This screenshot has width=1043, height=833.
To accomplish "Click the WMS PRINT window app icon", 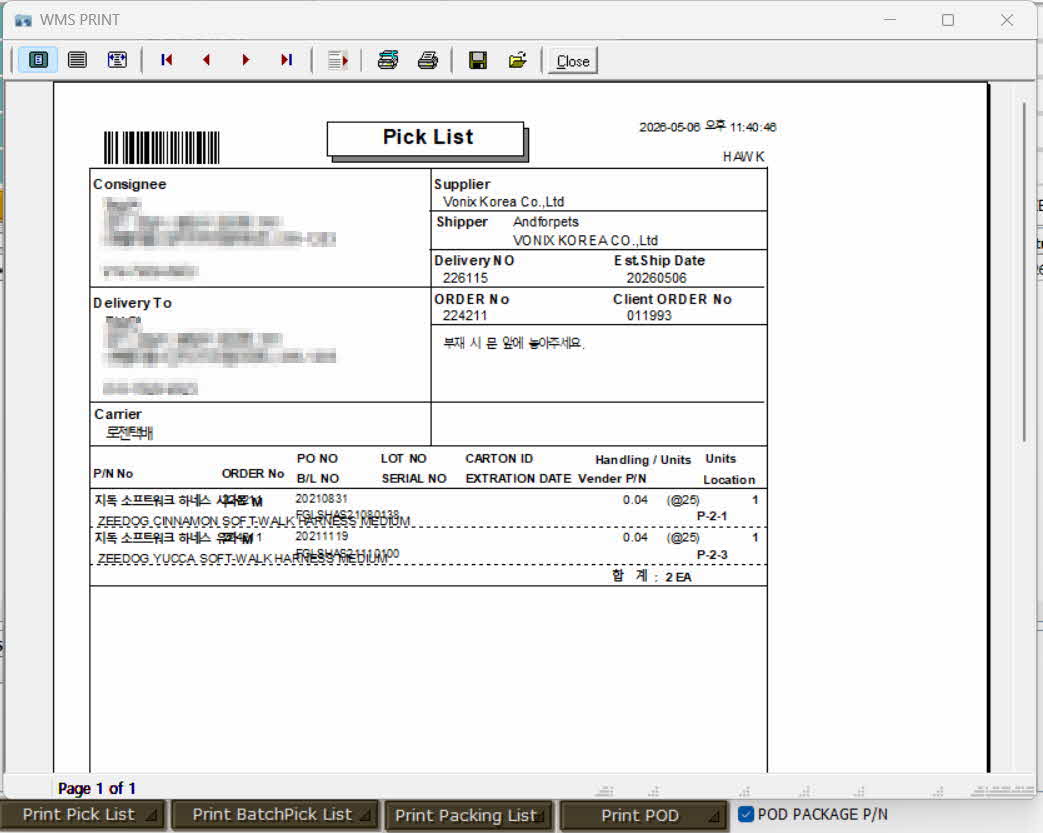I will [x=23, y=21].
